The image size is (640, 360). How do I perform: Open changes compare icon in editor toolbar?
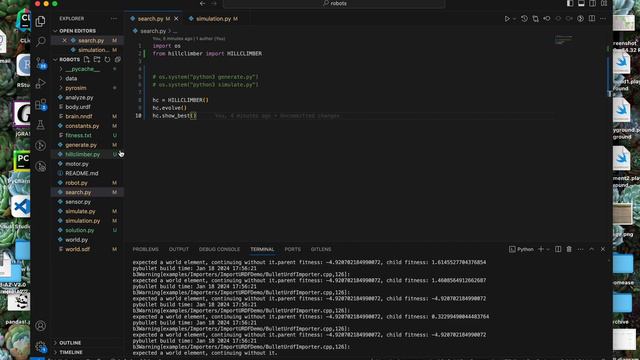(535, 19)
